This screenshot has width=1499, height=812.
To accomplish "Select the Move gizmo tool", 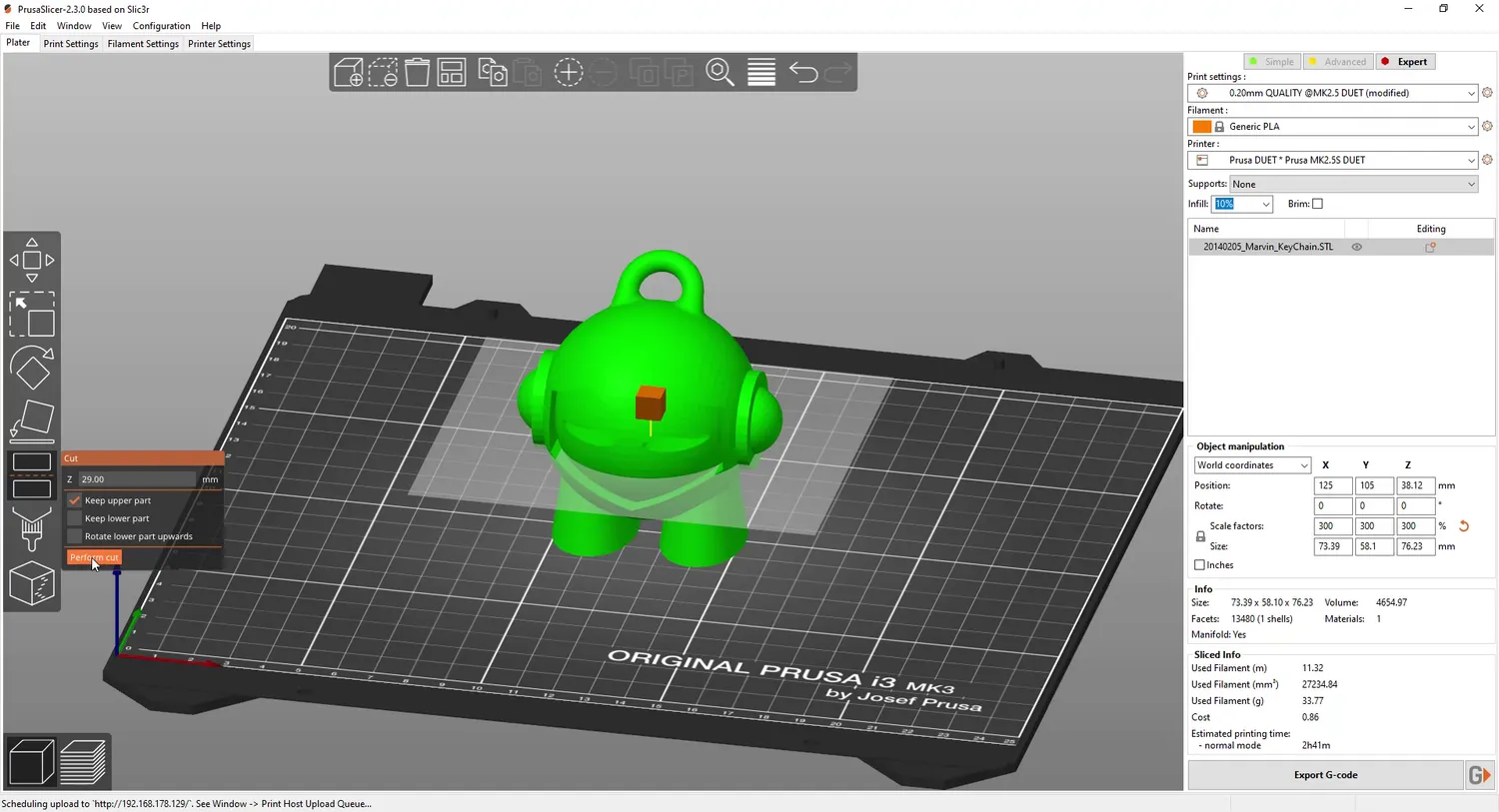I will (x=32, y=261).
